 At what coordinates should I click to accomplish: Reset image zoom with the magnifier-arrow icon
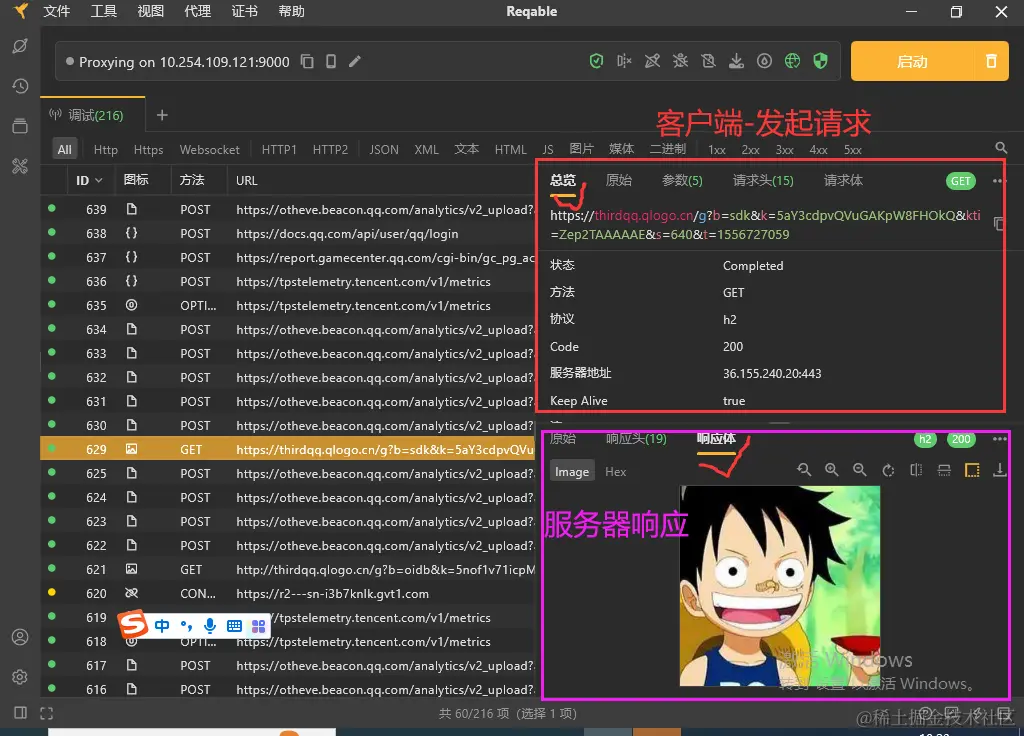tap(804, 470)
